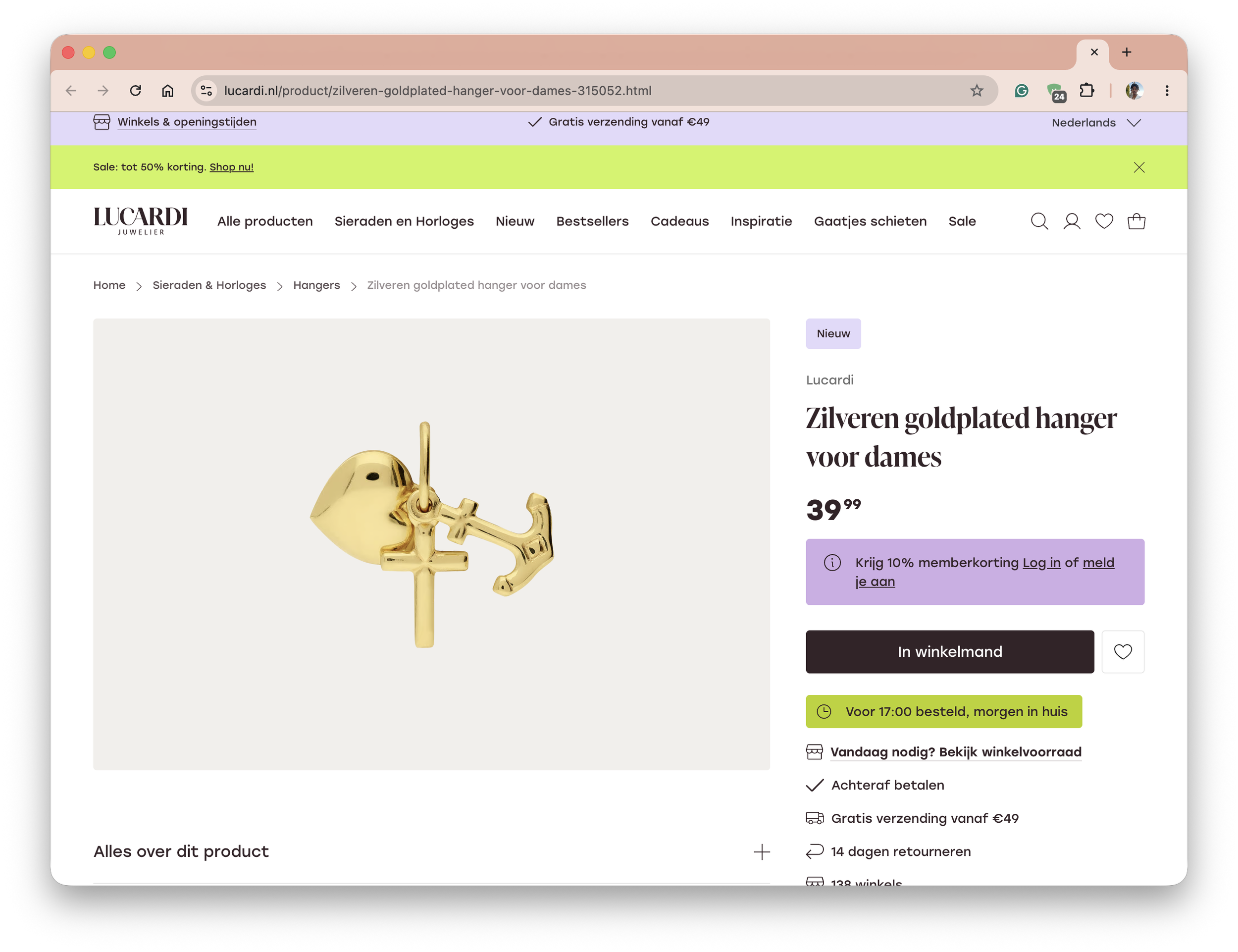The width and height of the screenshot is (1238, 952).
Task: Open Gaatjes schieten menu item
Action: (870, 221)
